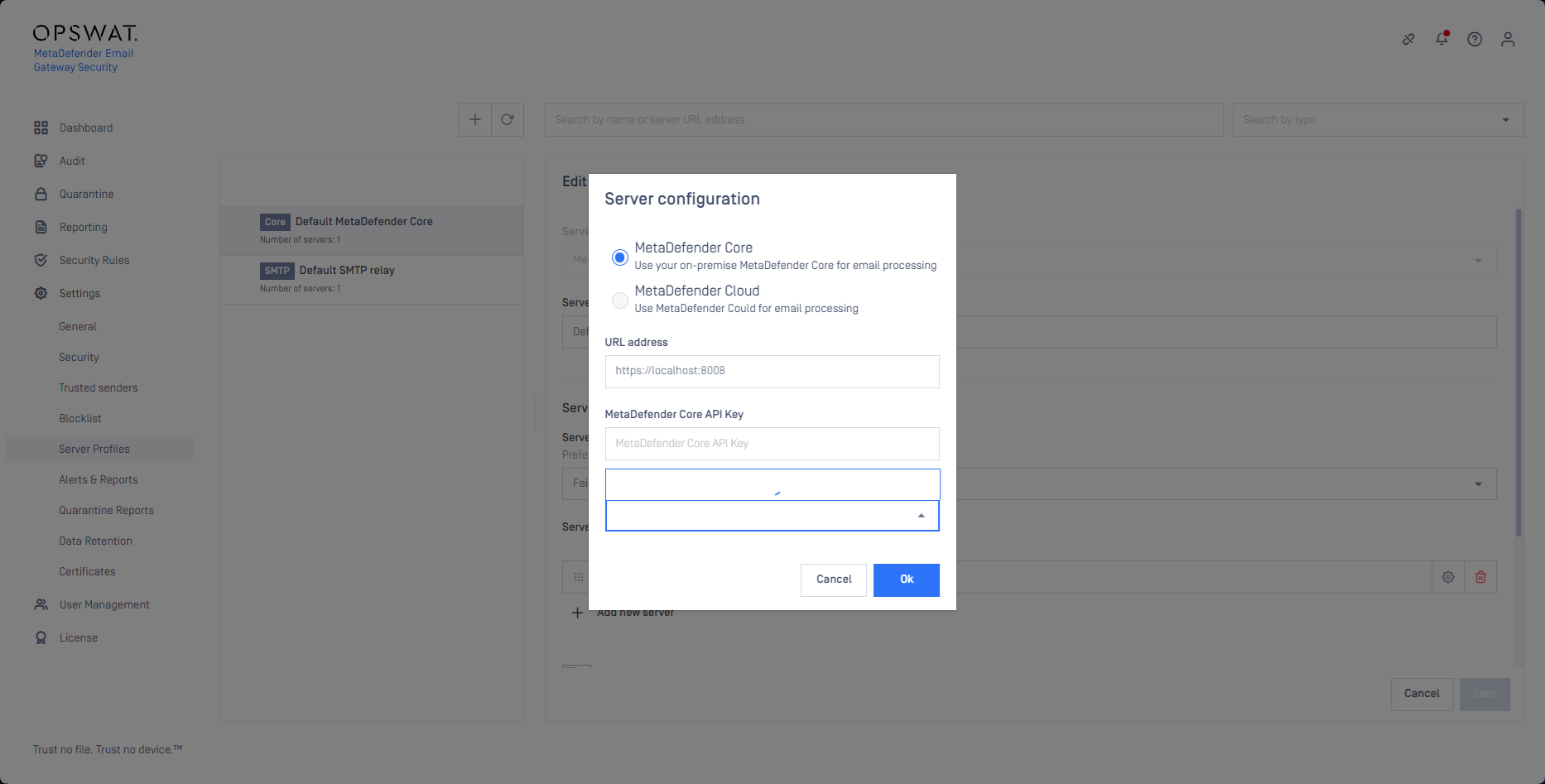
Task: Click Cancel at bottom of Edit panel
Action: point(1422,694)
